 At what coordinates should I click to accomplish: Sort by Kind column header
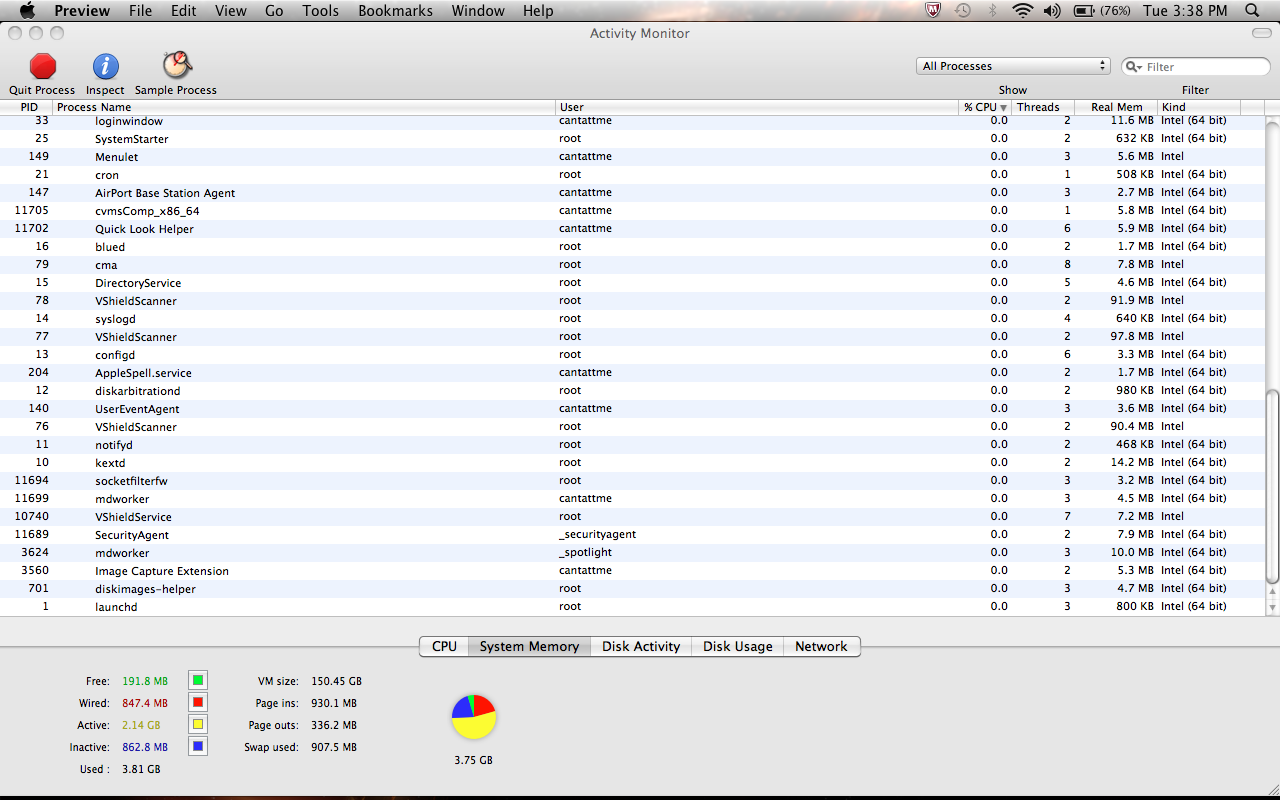tap(1199, 107)
